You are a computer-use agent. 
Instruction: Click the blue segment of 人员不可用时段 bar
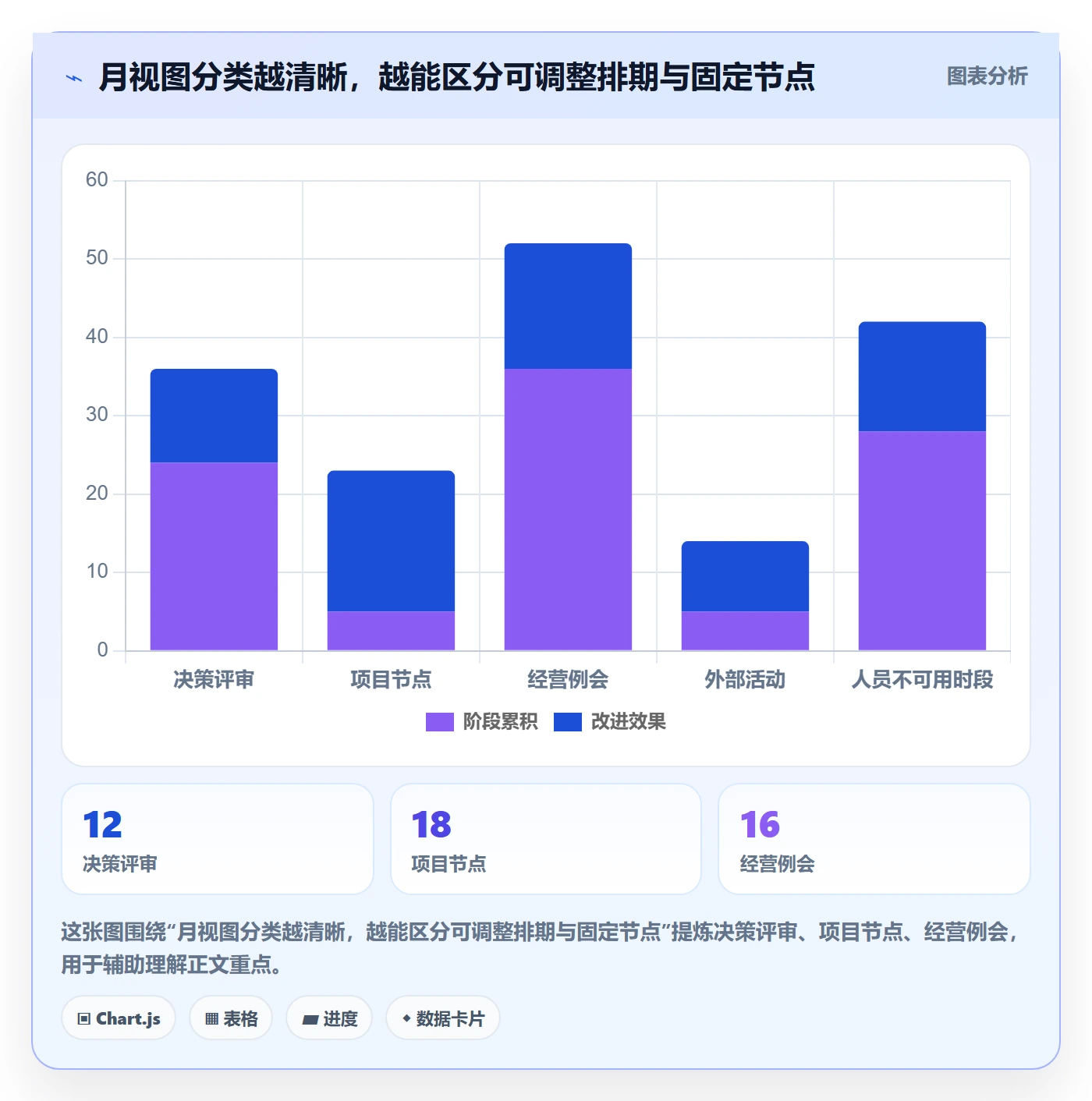(x=922, y=377)
